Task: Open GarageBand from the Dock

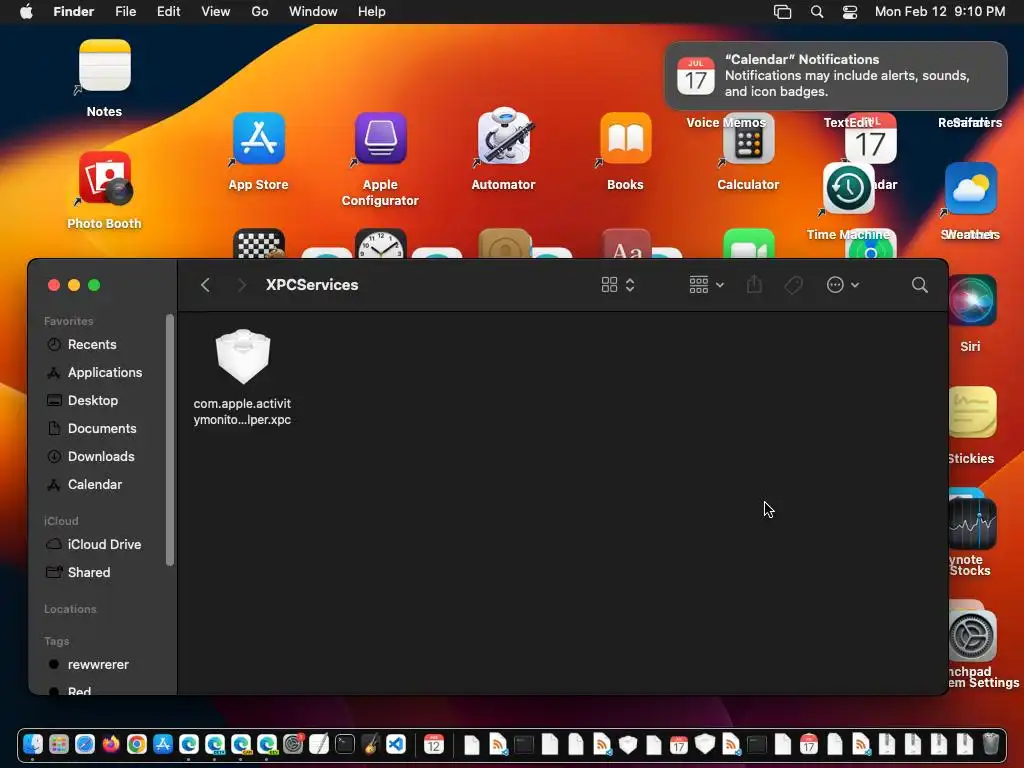Action: pyautogui.click(x=370, y=744)
